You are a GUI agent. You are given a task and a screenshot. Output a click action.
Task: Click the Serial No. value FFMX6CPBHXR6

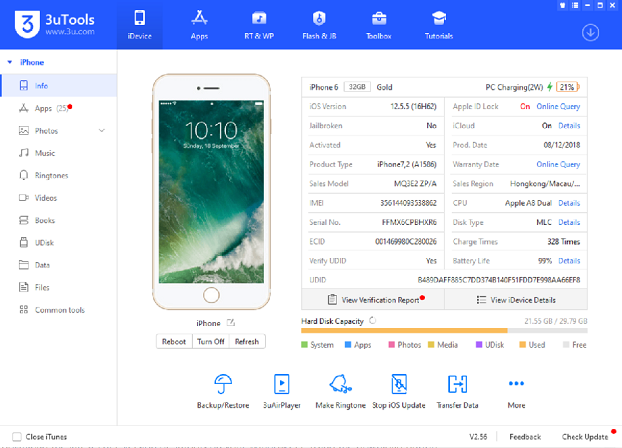tap(409, 222)
